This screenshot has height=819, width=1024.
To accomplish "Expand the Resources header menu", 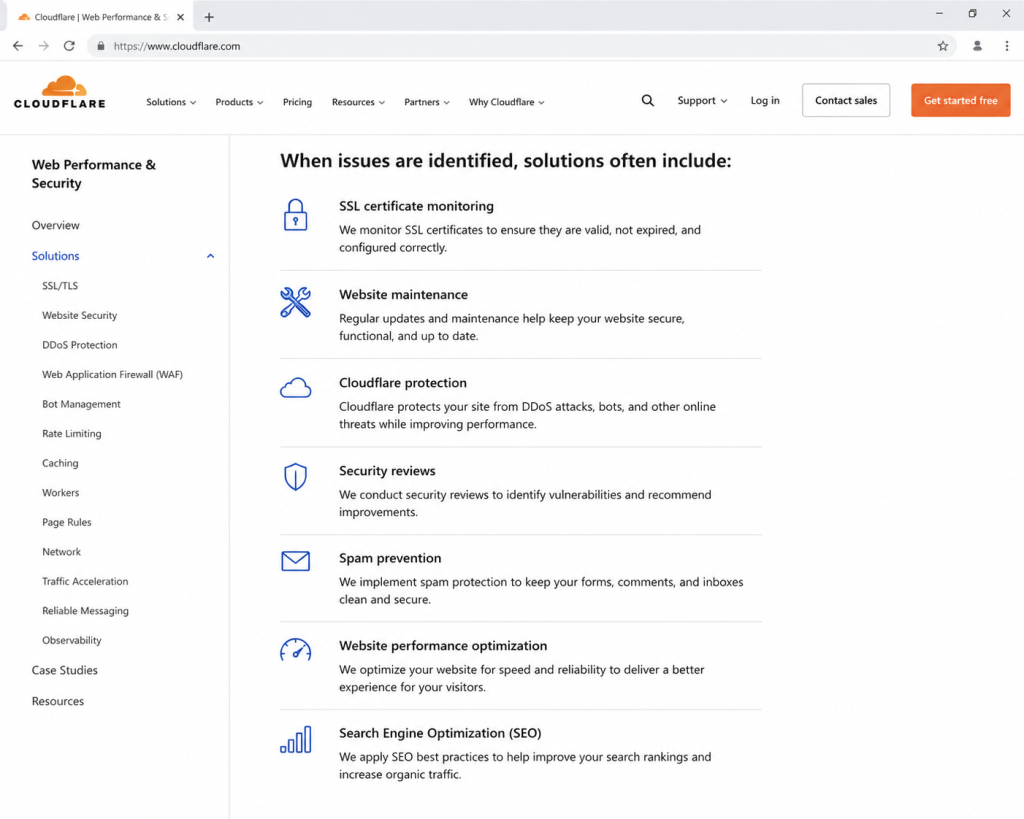I will coord(358,102).
